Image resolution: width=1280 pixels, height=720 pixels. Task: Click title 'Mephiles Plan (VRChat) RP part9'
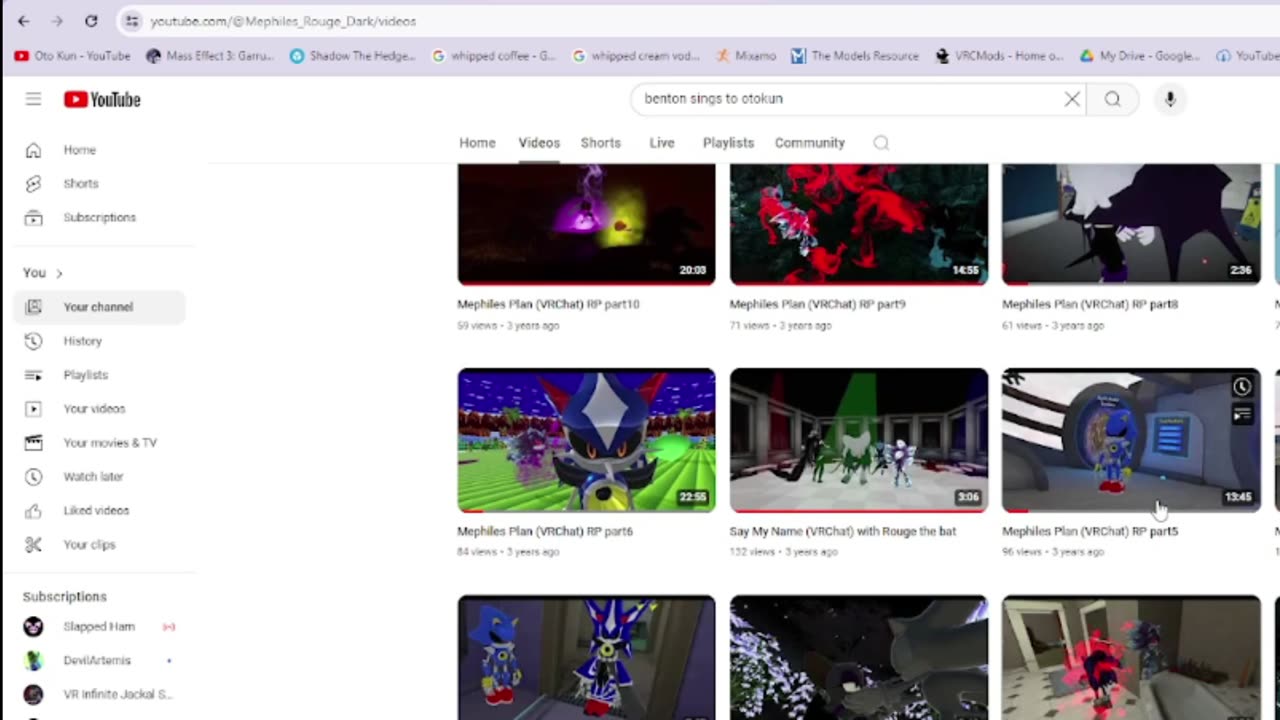(x=818, y=304)
